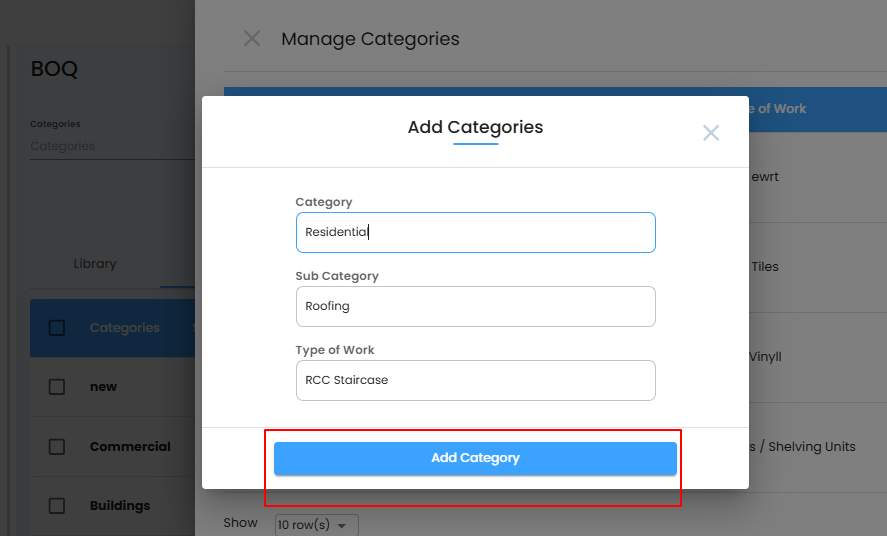This screenshot has height=536, width=887.
Task: Open the Commercial category row
Action: (130, 447)
